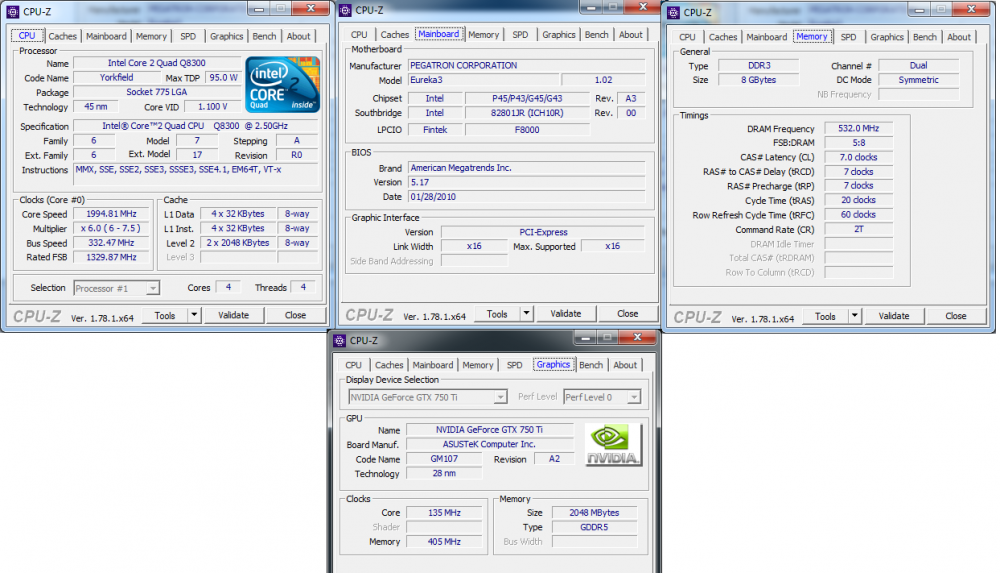The image size is (1000, 573).
Task: Open Bench tab in Graphics window
Action: tap(591, 365)
